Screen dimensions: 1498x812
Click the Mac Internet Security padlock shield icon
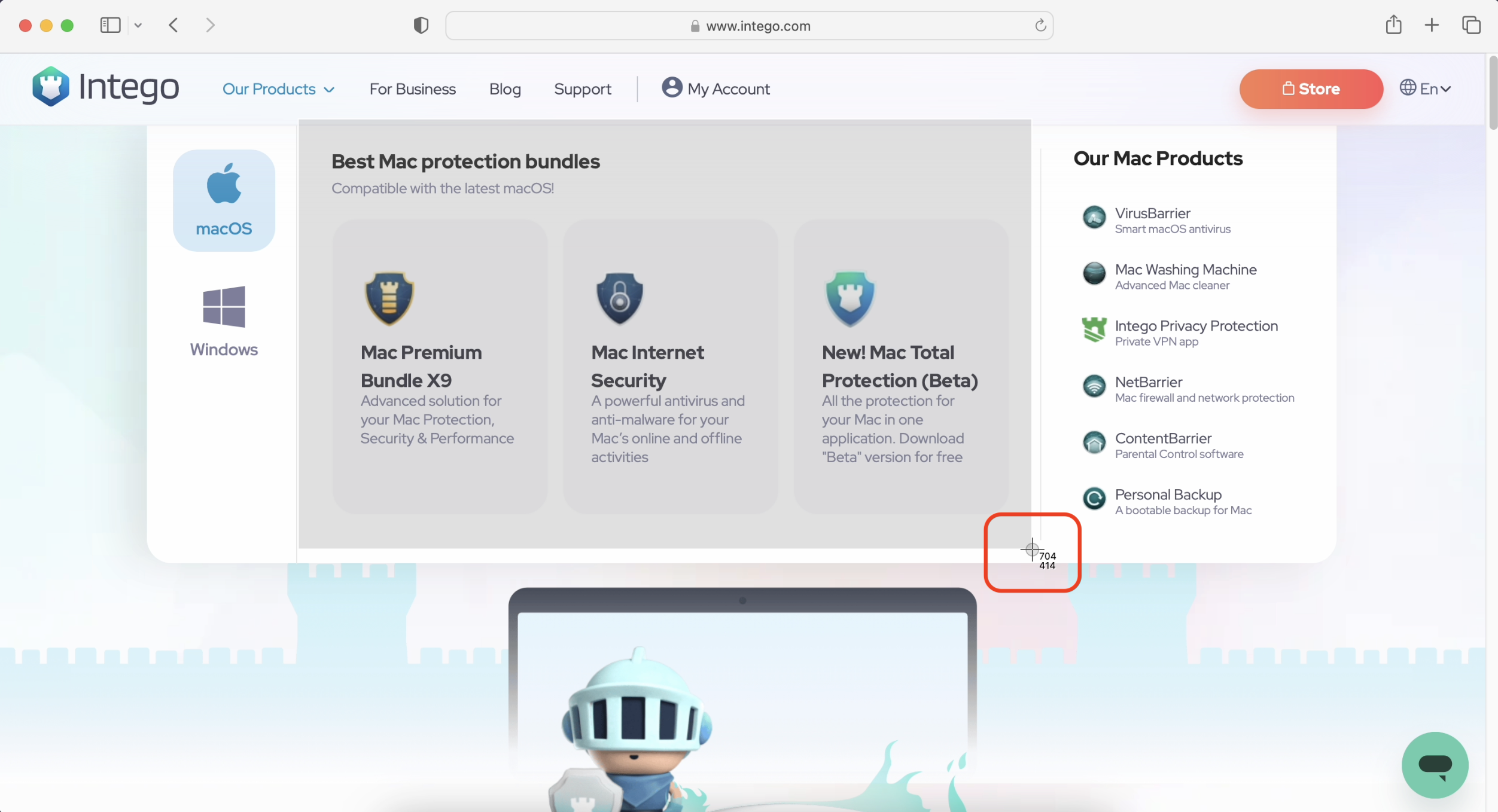620,298
